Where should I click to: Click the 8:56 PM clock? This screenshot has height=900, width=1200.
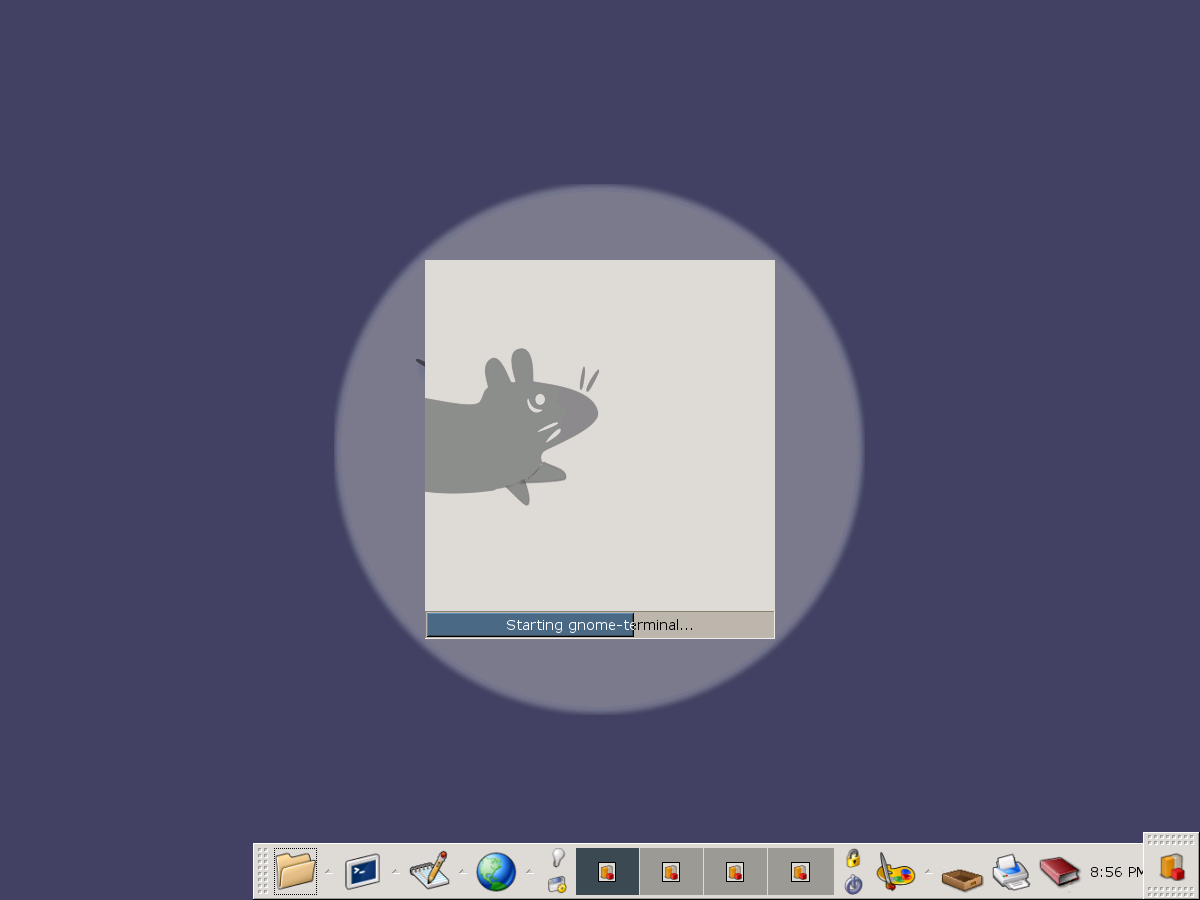(x=1116, y=872)
